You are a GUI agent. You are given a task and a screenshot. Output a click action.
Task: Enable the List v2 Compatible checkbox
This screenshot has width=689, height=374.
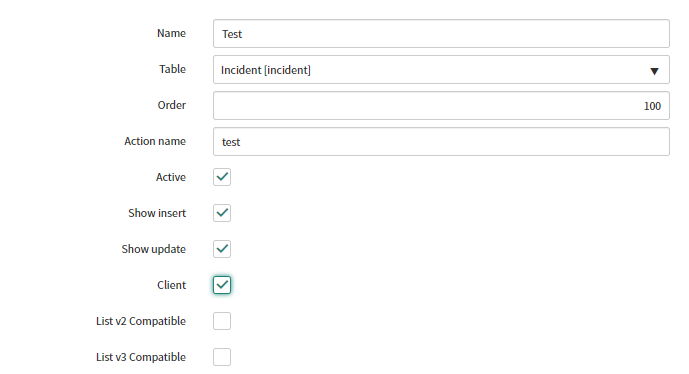click(x=222, y=321)
